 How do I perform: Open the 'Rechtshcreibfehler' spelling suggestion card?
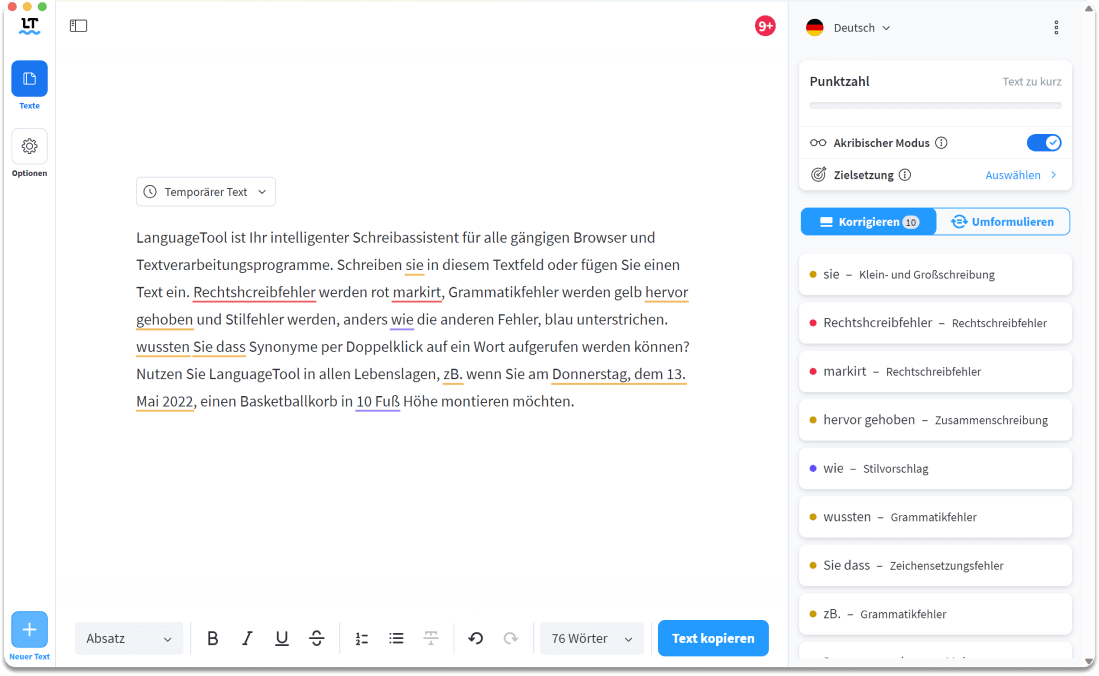click(935, 323)
